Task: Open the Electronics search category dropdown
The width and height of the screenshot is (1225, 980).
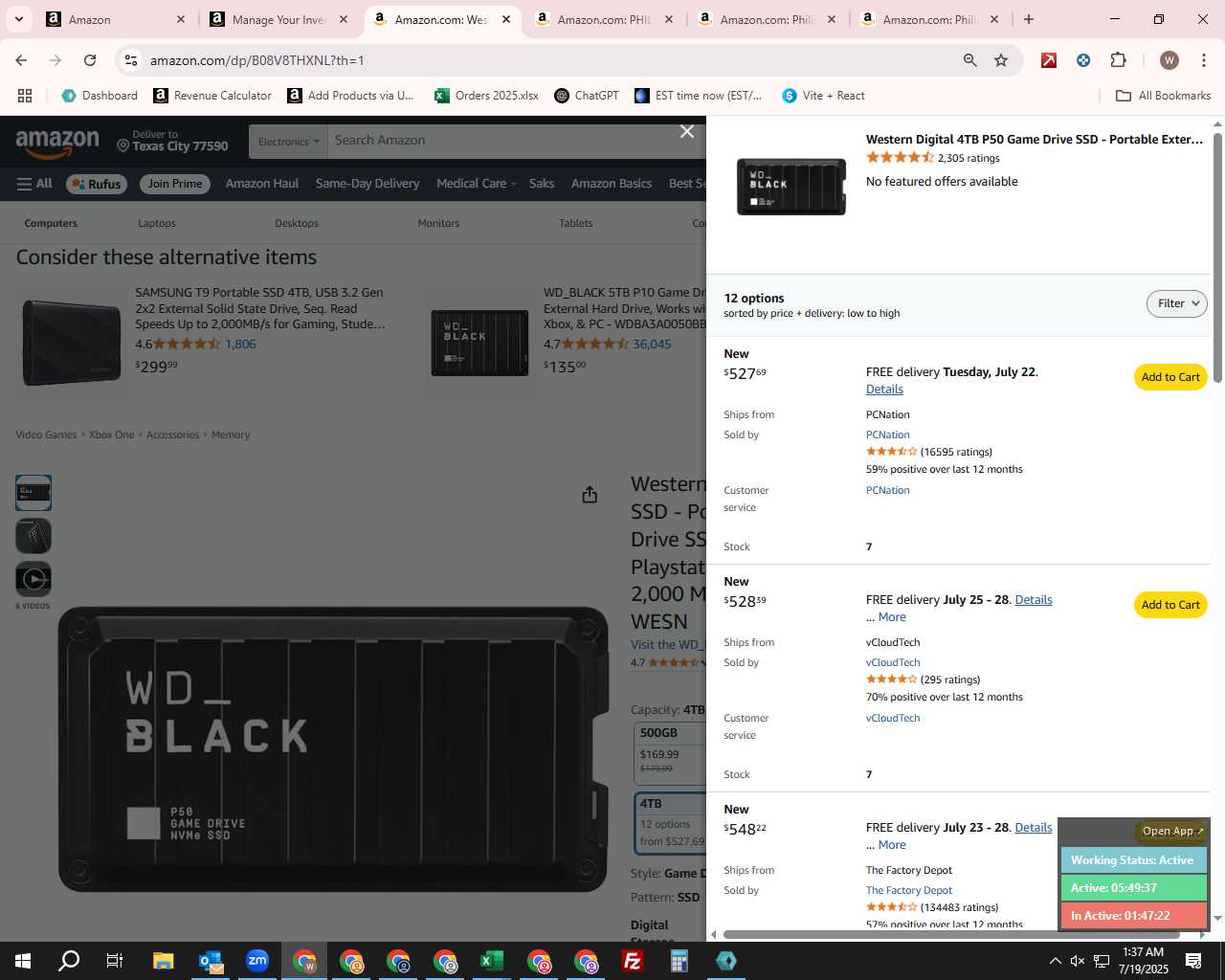Action: (x=287, y=142)
